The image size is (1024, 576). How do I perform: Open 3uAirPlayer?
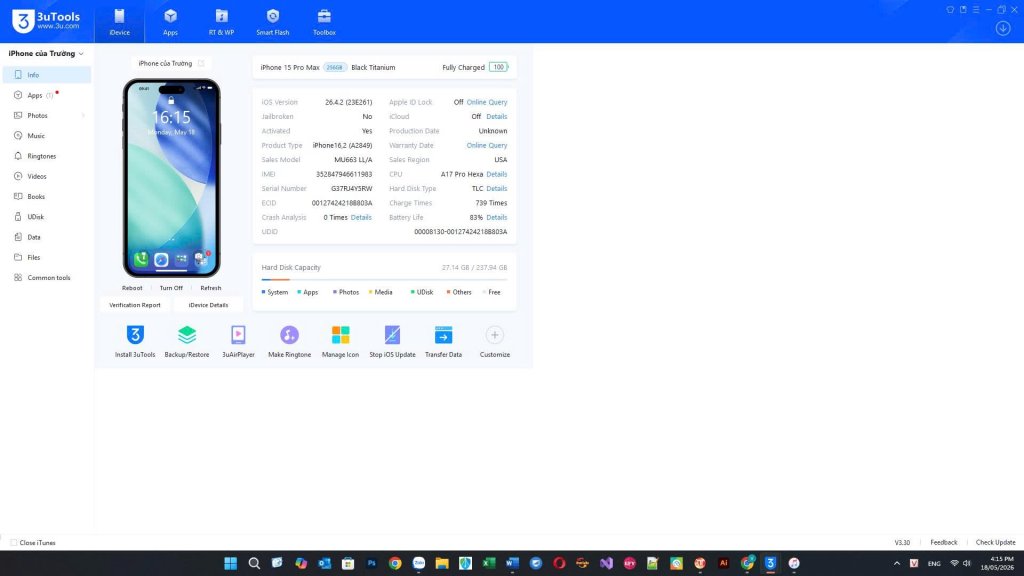[x=238, y=341]
